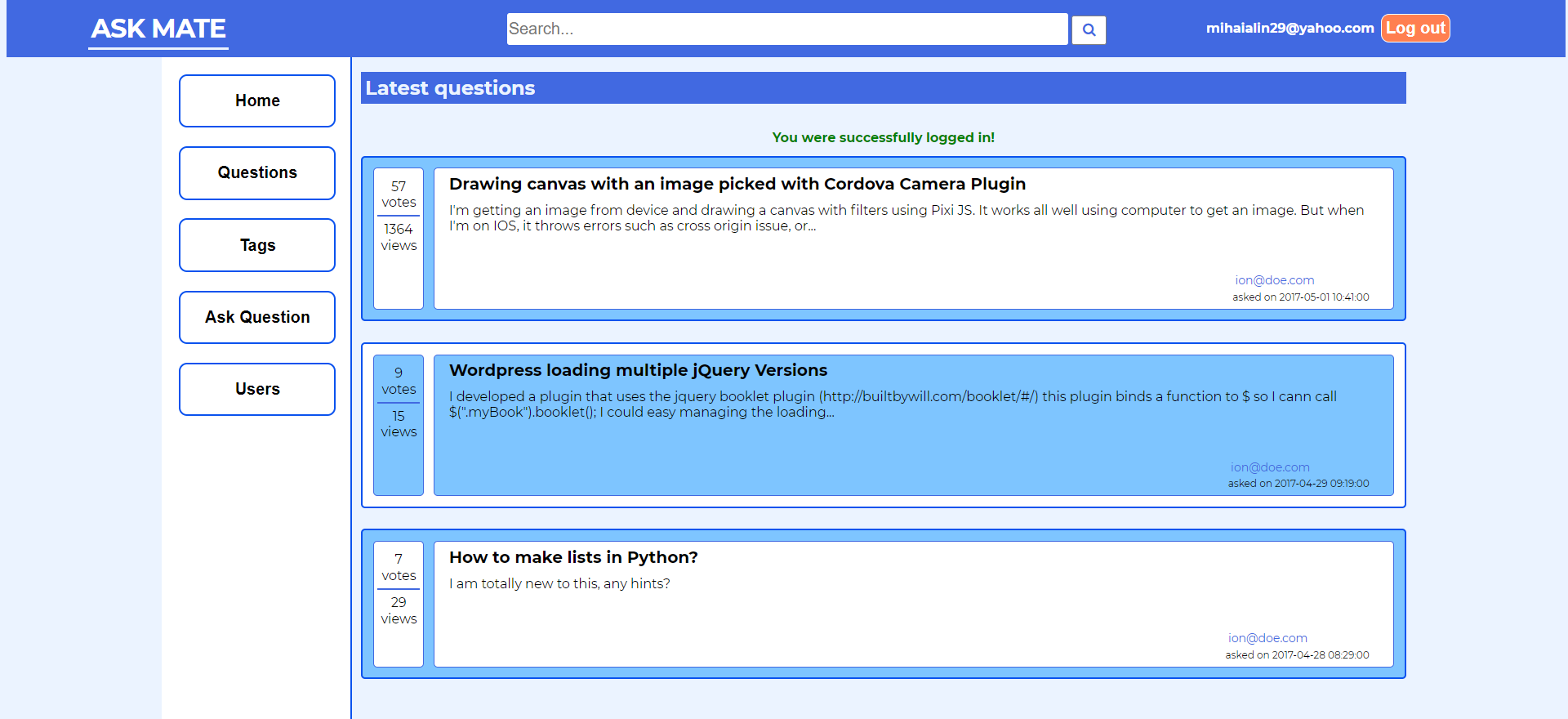The image size is (1568, 719).
Task: Select Ask Question in sidebar
Action: click(257, 317)
